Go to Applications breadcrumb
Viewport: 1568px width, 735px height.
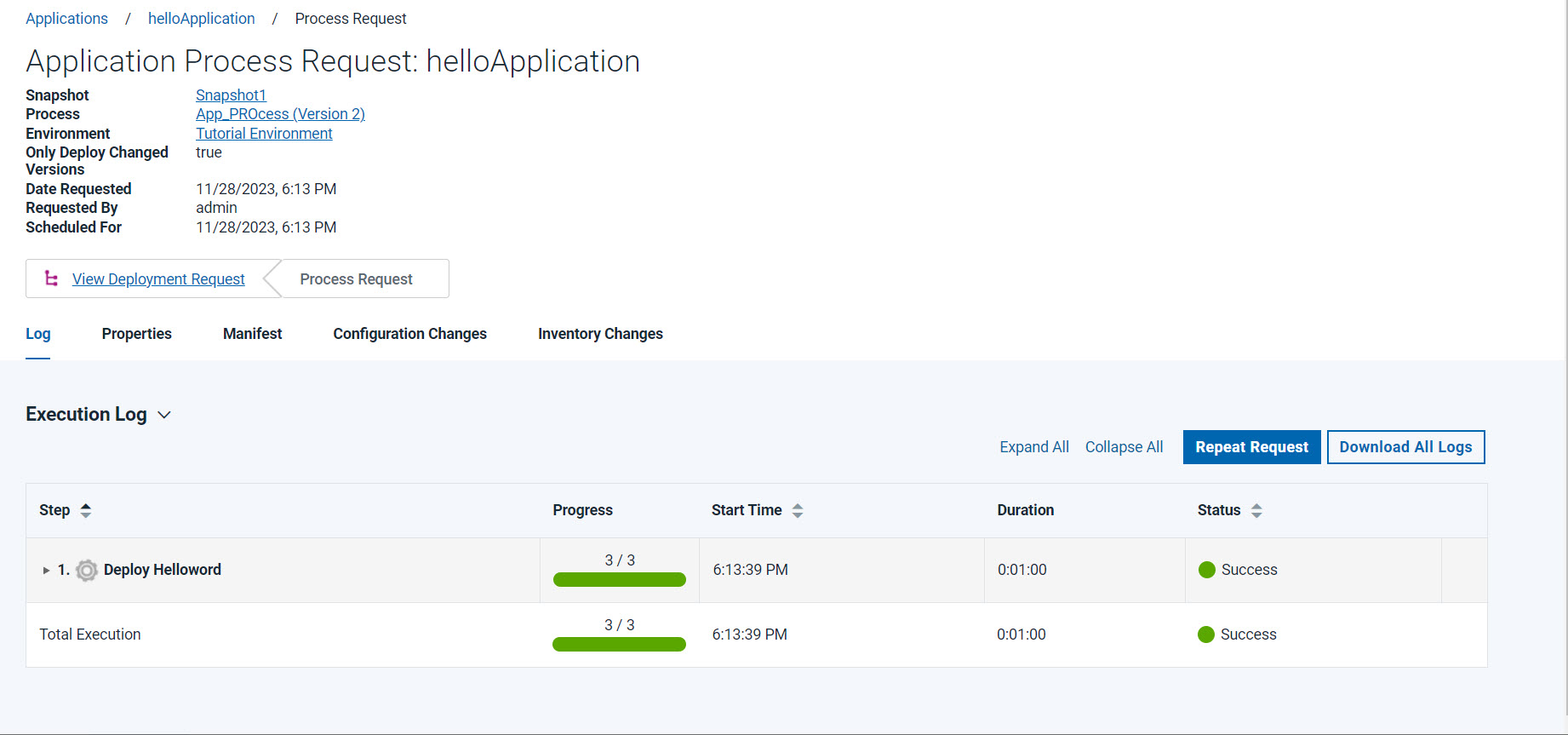pyautogui.click(x=66, y=19)
